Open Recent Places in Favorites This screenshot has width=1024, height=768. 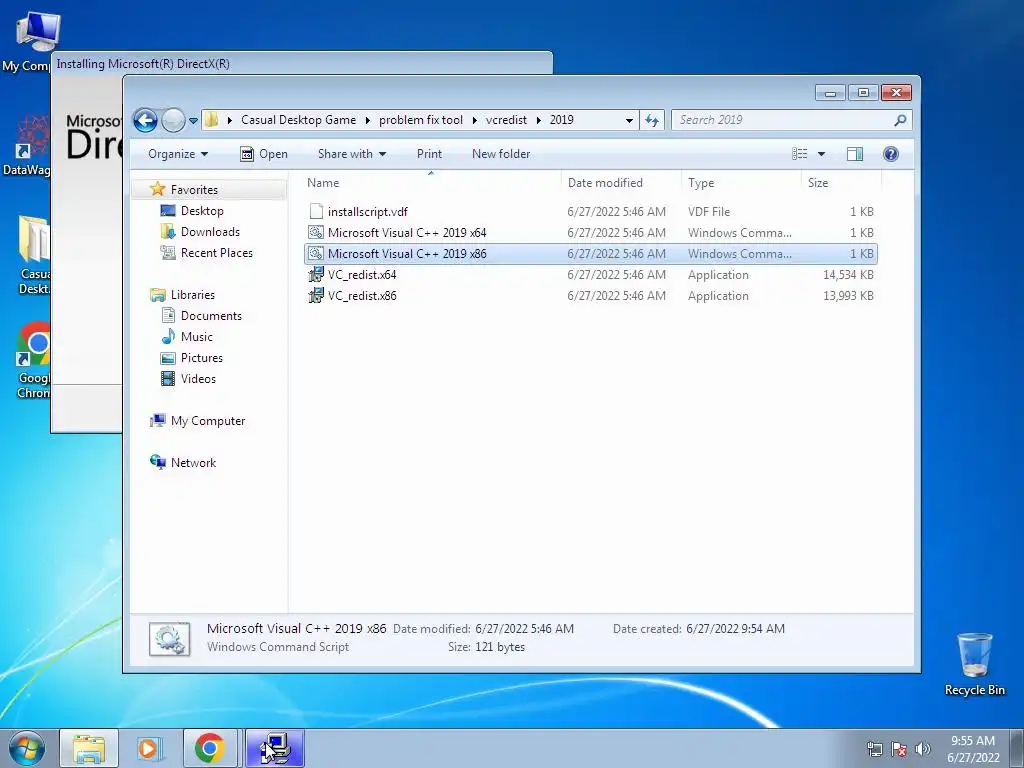[206, 253]
